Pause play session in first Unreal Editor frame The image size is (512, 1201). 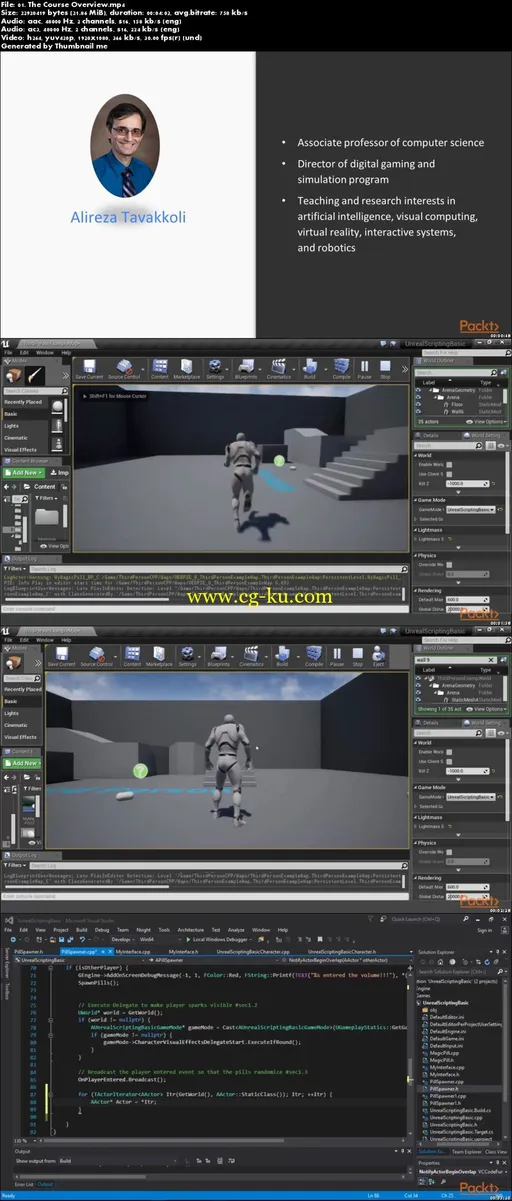(365, 367)
